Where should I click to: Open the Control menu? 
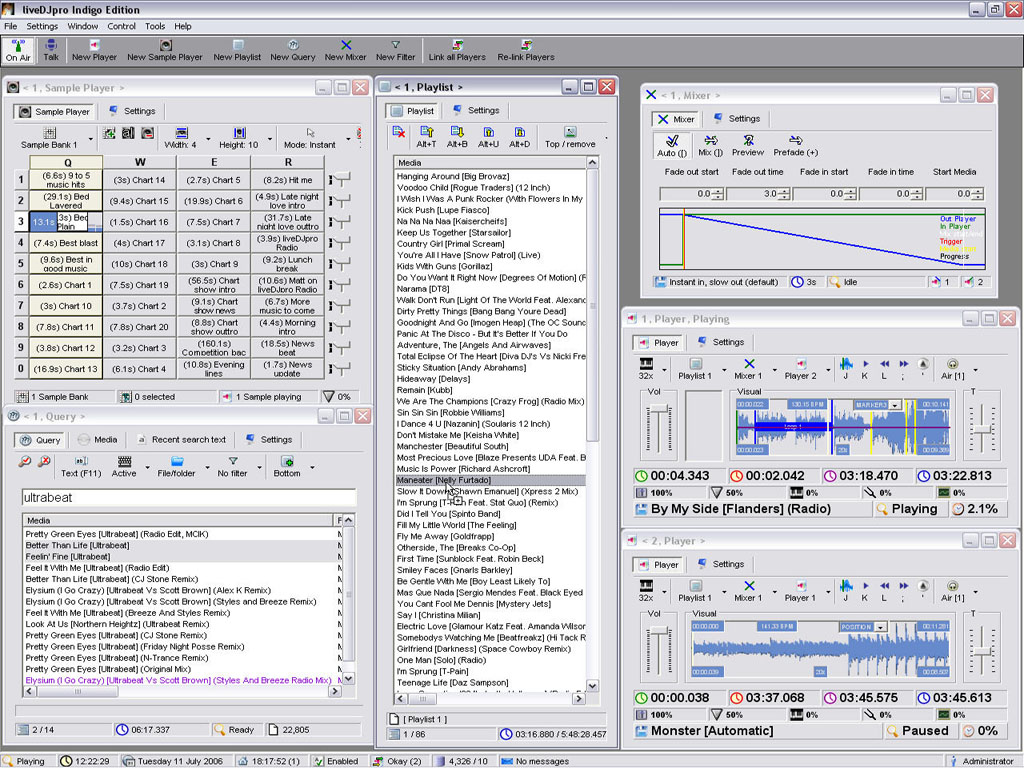(x=121, y=26)
